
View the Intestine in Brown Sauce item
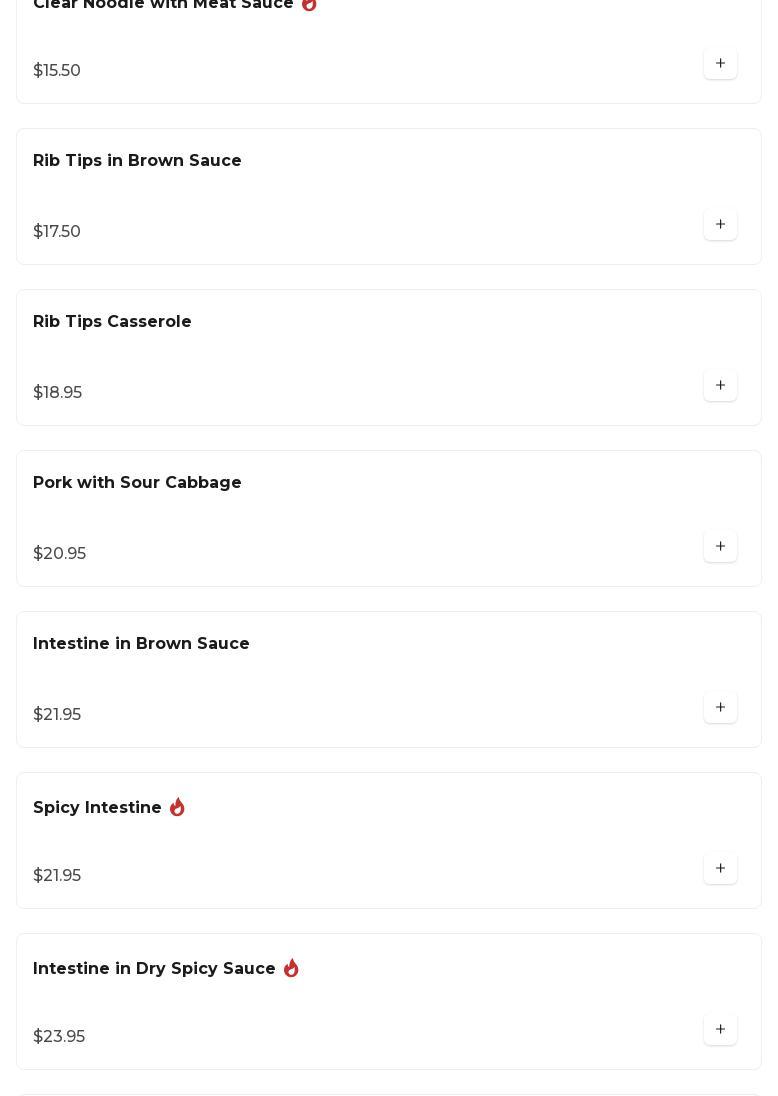(141, 644)
